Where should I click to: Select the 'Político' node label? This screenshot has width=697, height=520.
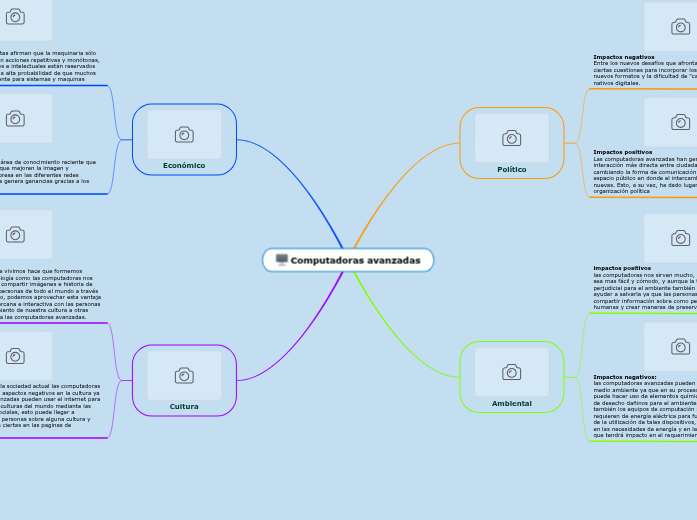[511, 169]
